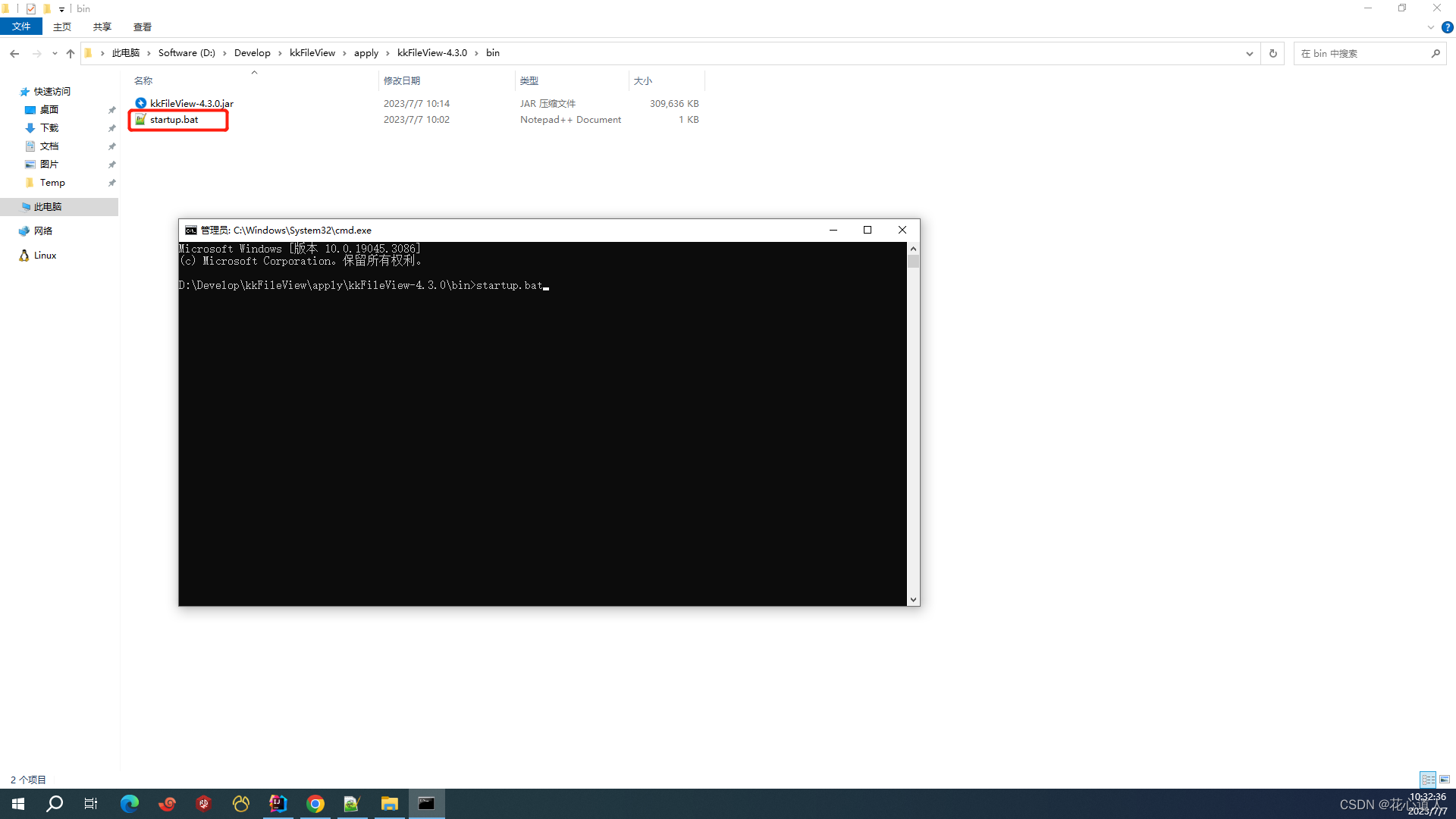The height and width of the screenshot is (819, 1456).
Task: Open the 查看 ribbon tab
Action: pyautogui.click(x=142, y=27)
